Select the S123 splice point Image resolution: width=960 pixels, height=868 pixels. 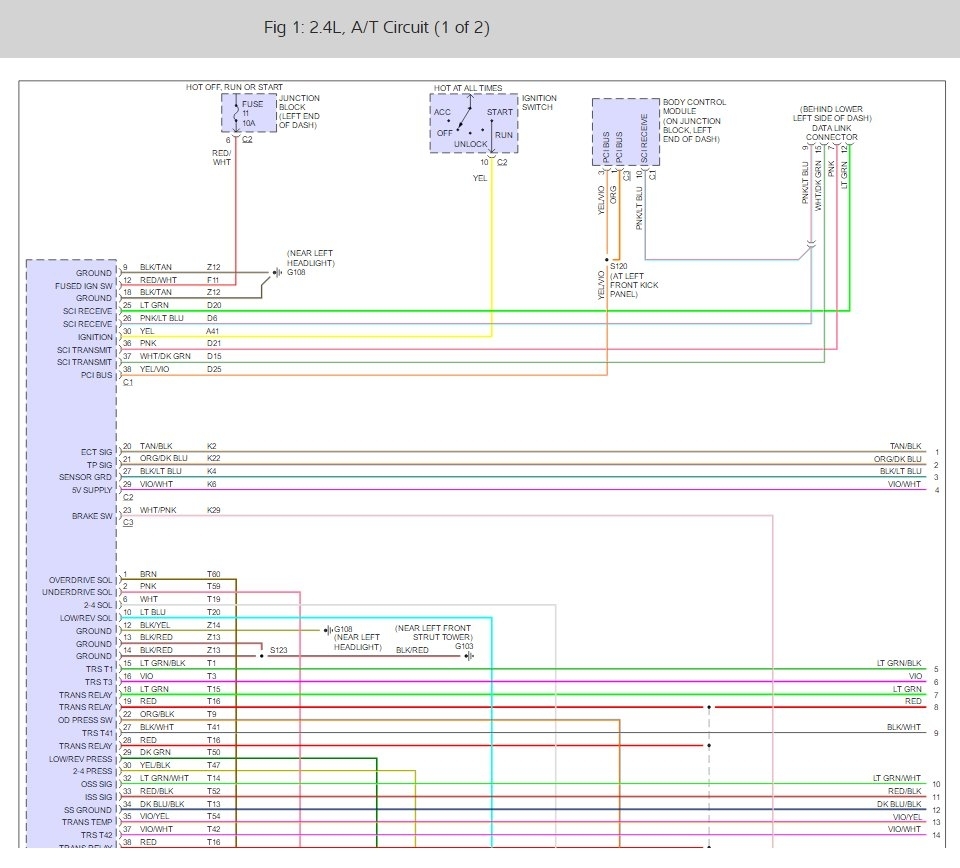261,656
